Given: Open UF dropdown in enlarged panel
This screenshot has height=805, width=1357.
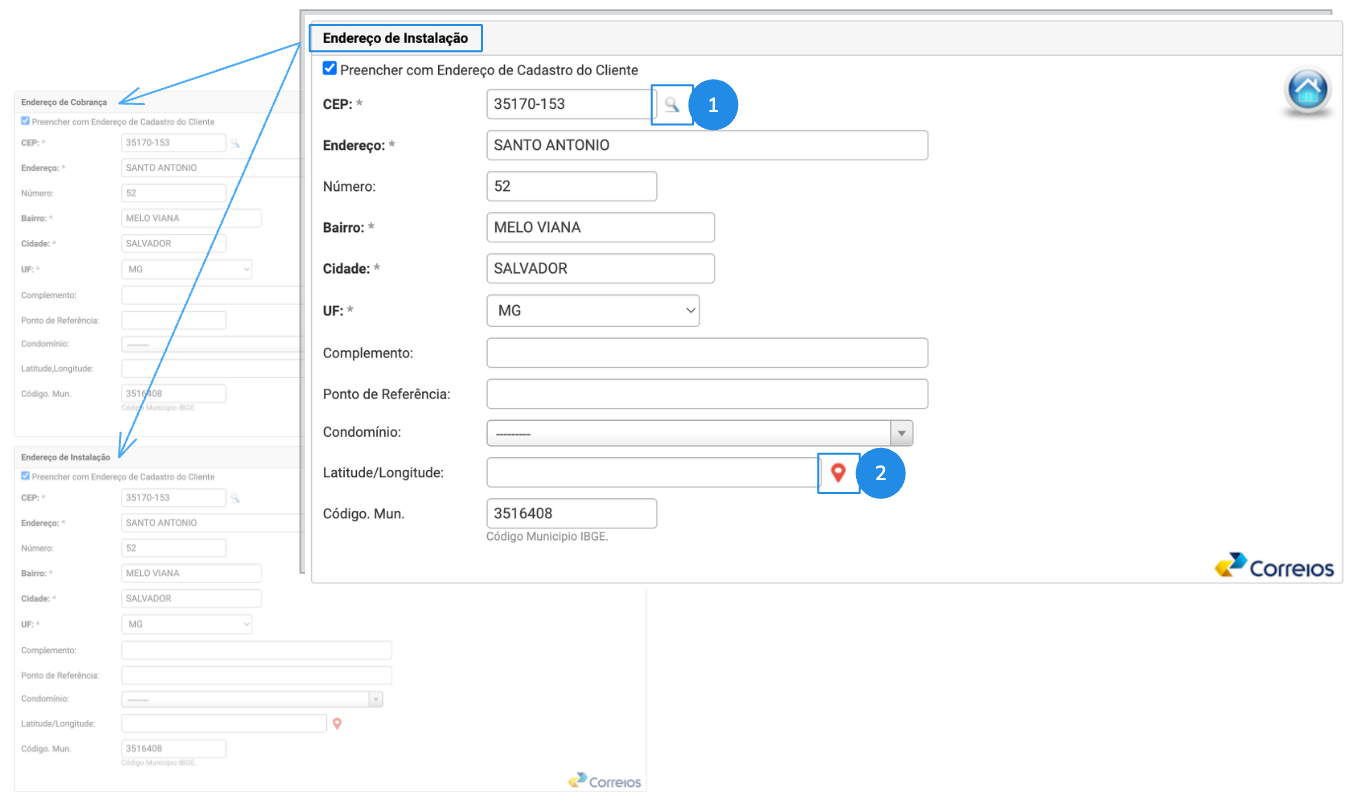Looking at the screenshot, I should coord(593,311).
